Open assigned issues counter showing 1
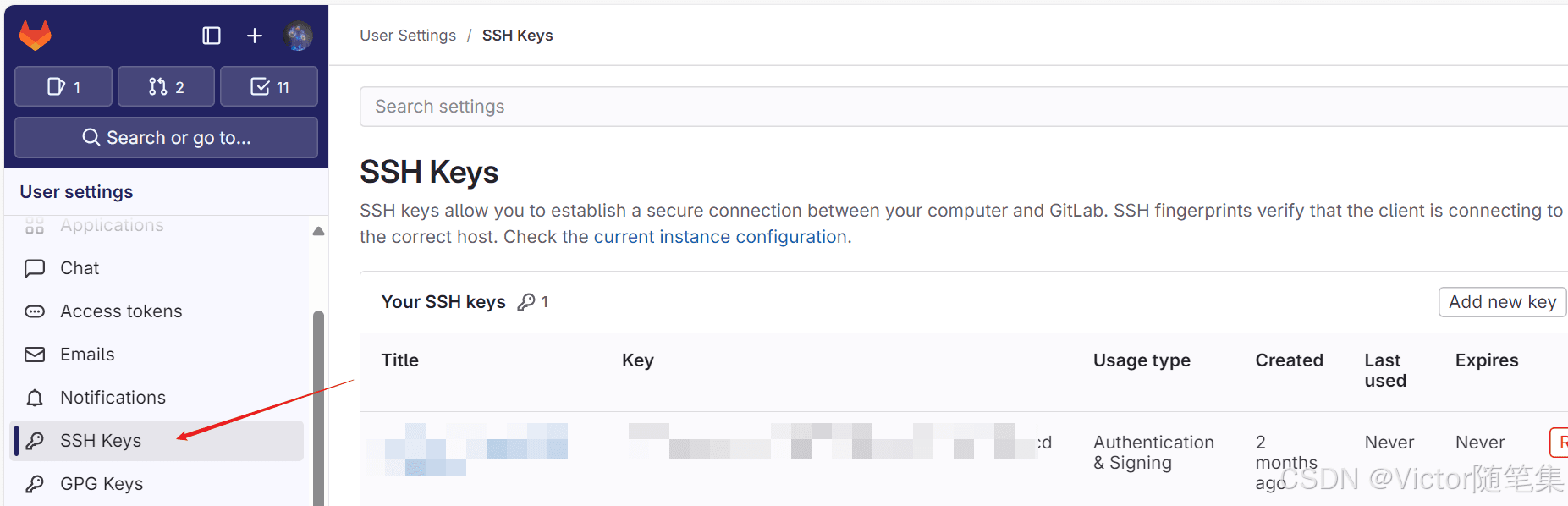The height and width of the screenshot is (506, 1568). point(63,86)
